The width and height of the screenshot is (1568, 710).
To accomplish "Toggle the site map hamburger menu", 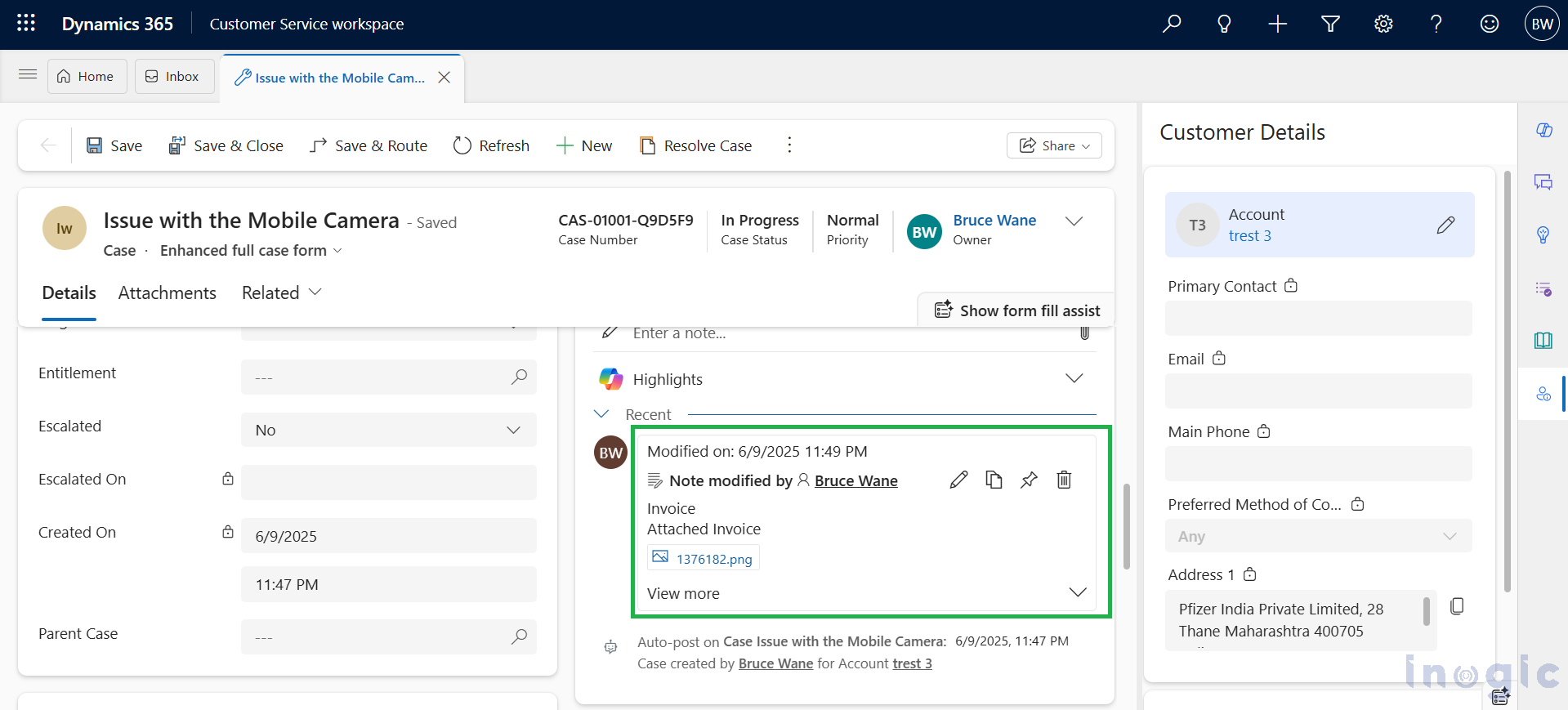I will [28, 74].
